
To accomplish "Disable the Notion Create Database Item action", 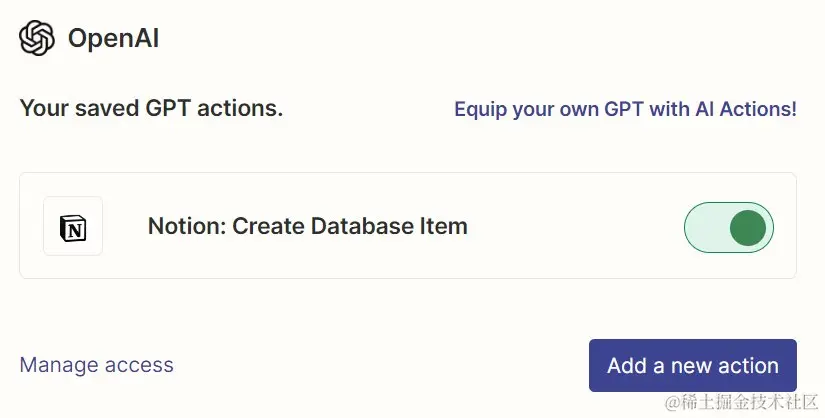I will coord(729,227).
